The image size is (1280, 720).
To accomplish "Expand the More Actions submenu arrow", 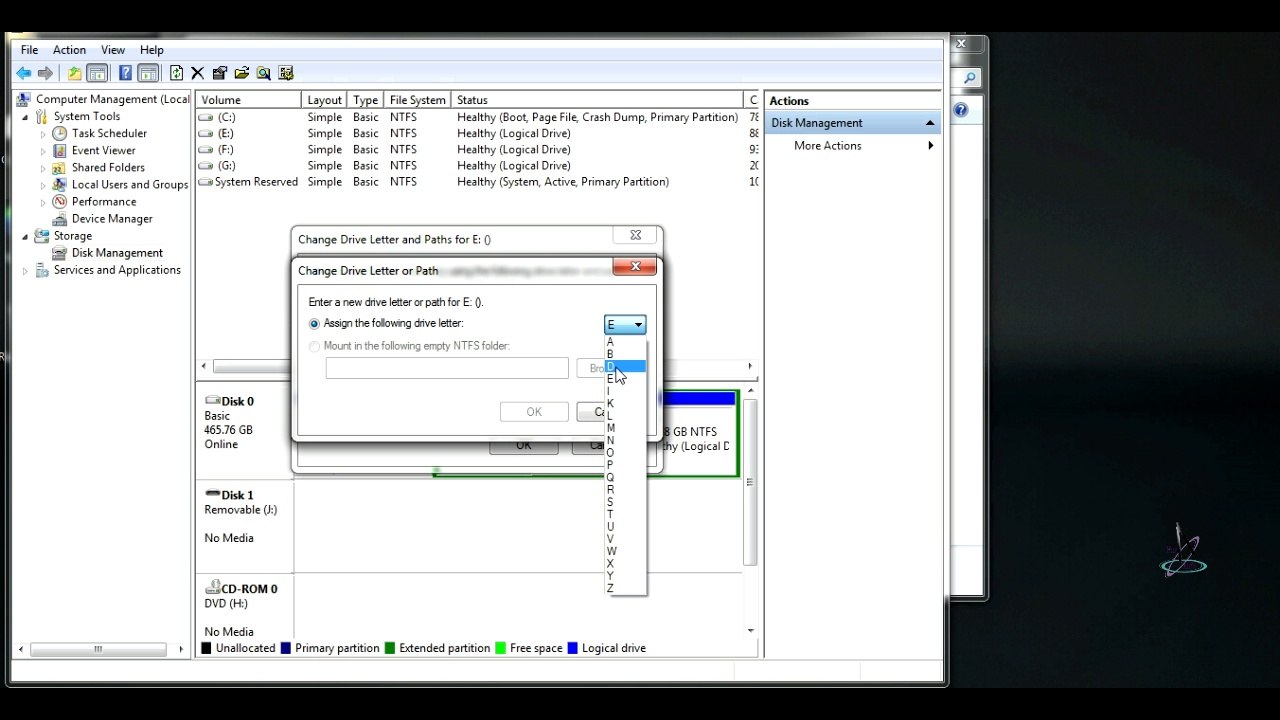I will [930, 146].
